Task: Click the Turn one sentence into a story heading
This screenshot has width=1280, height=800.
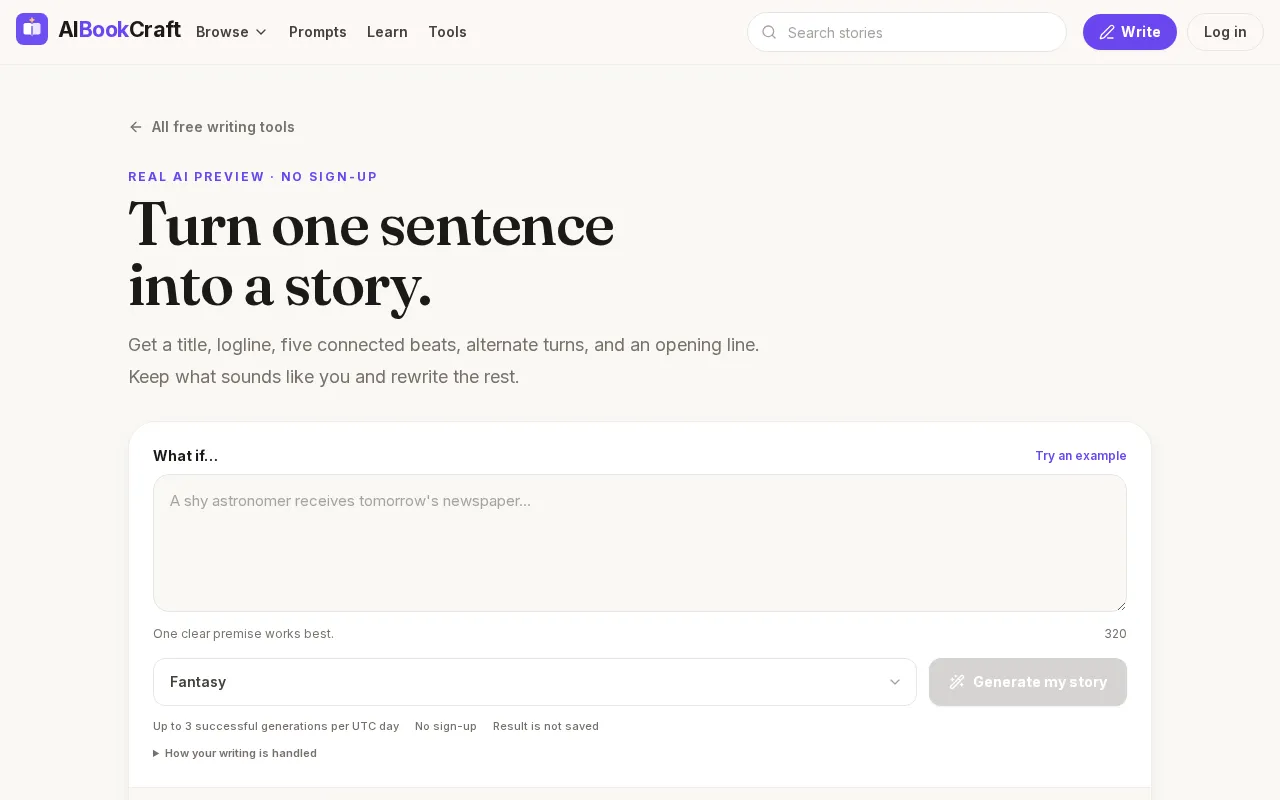Action: click(371, 255)
